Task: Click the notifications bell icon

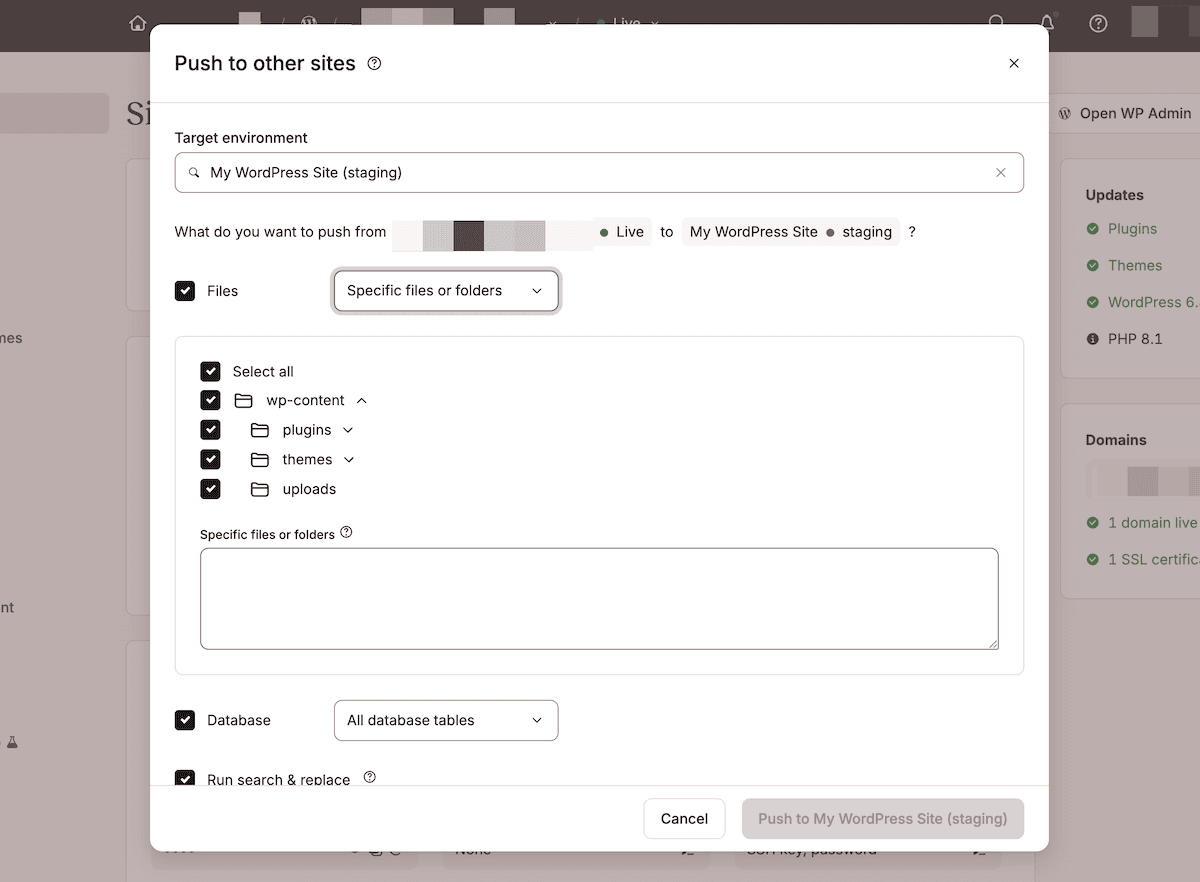Action: click(x=1045, y=23)
